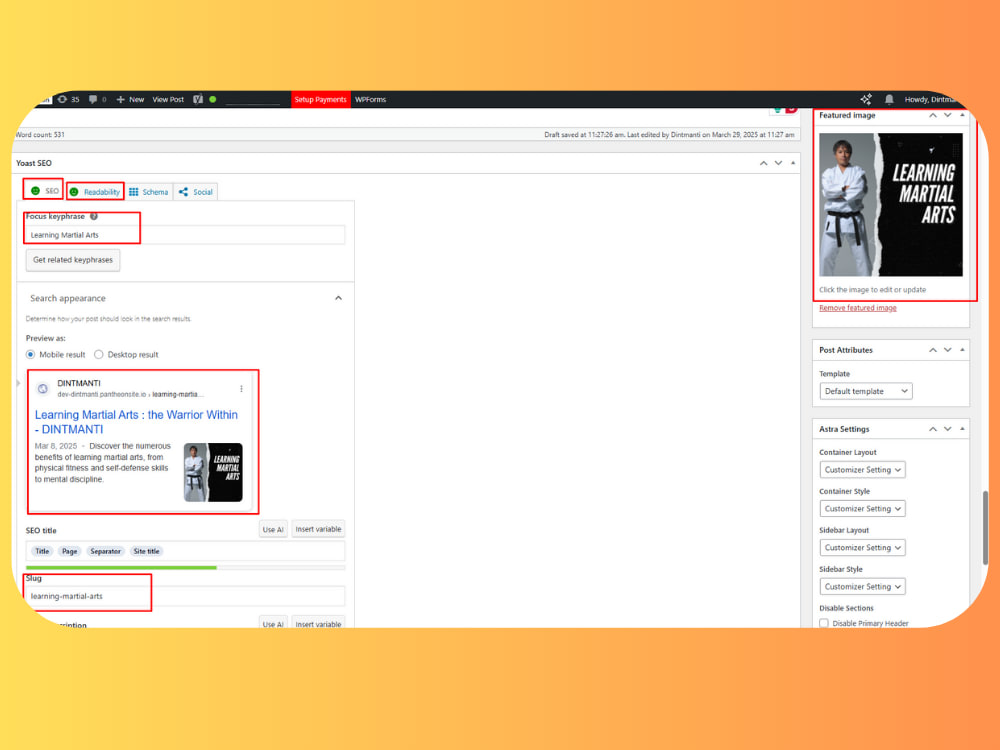Click Get related keyphrases button

point(73,260)
